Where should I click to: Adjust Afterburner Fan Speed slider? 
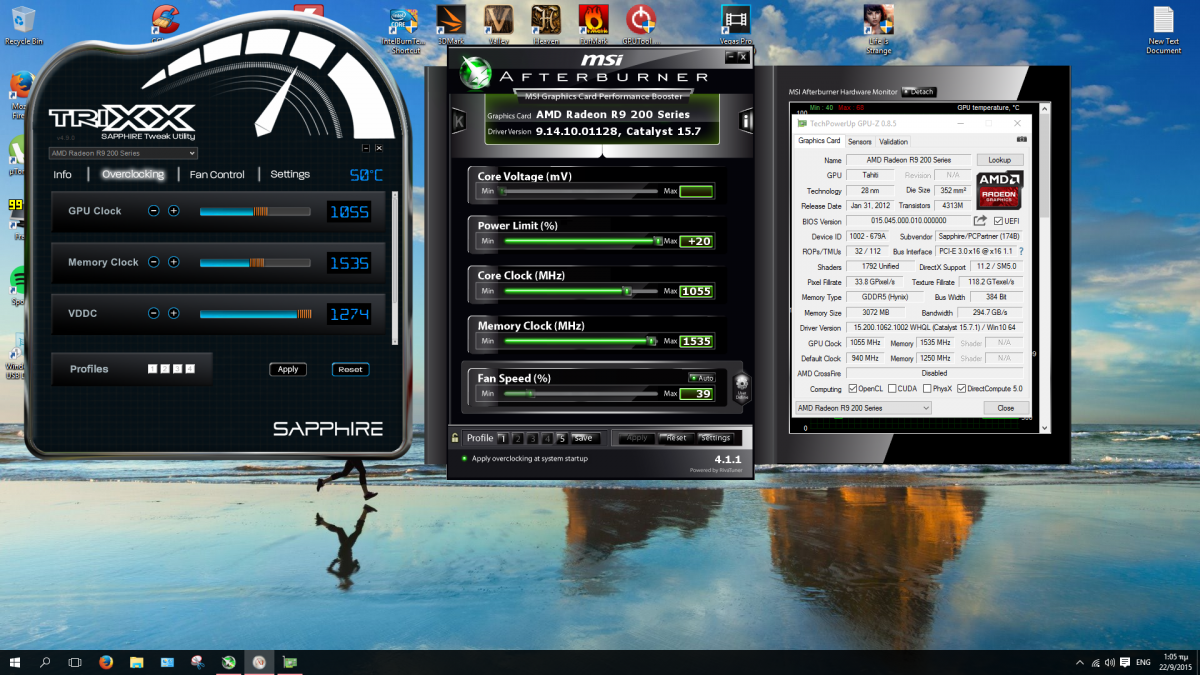pos(581,393)
